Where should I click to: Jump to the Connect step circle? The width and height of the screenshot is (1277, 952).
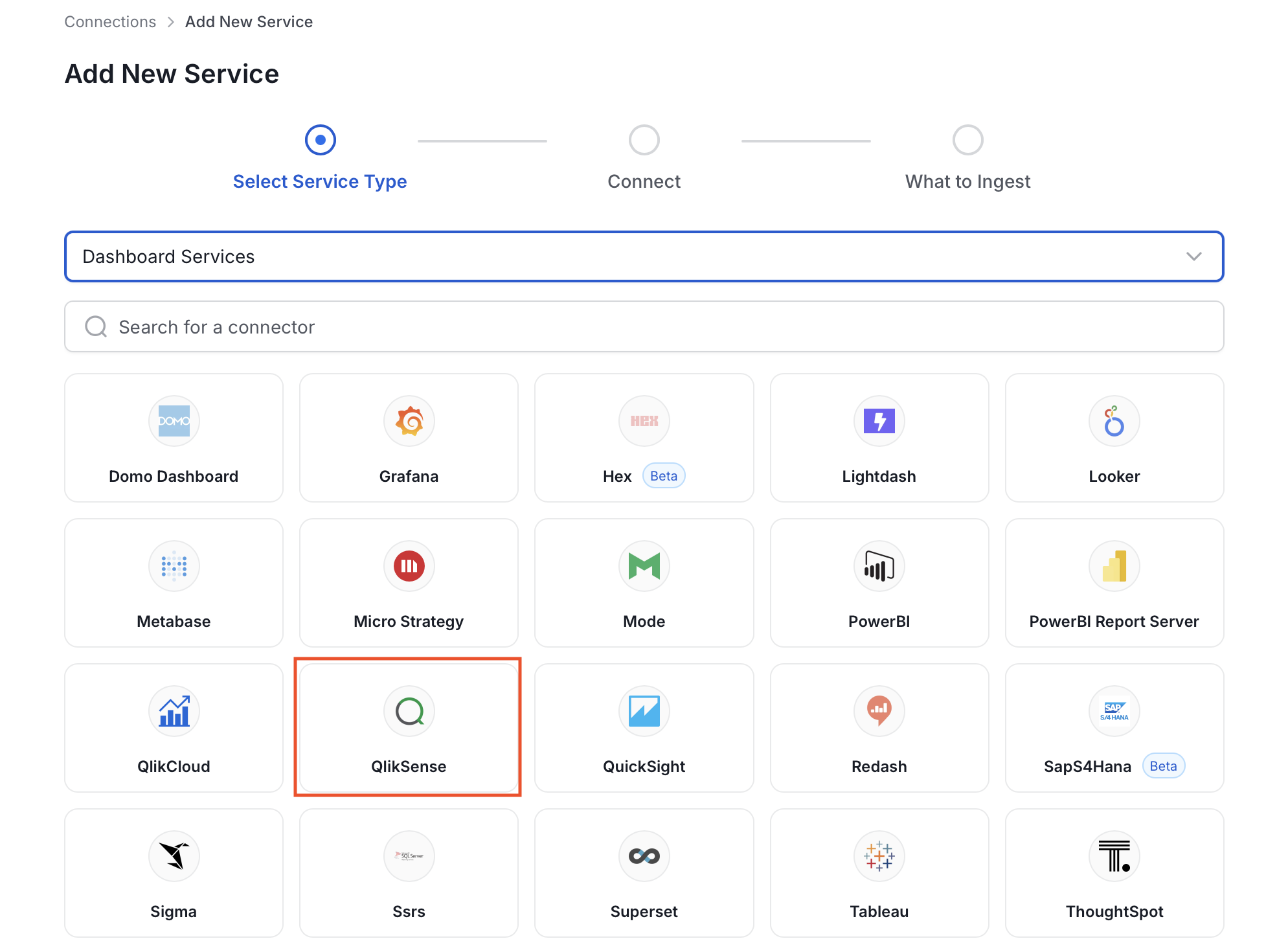click(x=644, y=140)
